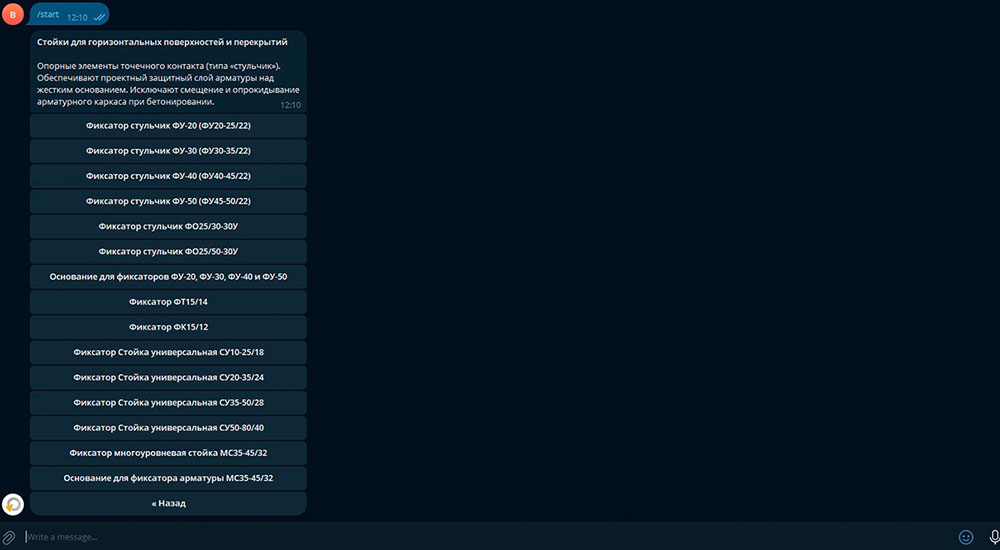Viewport: 1000px width, 550px height.
Task: Click the orange 'B' user avatar
Action: point(13,14)
